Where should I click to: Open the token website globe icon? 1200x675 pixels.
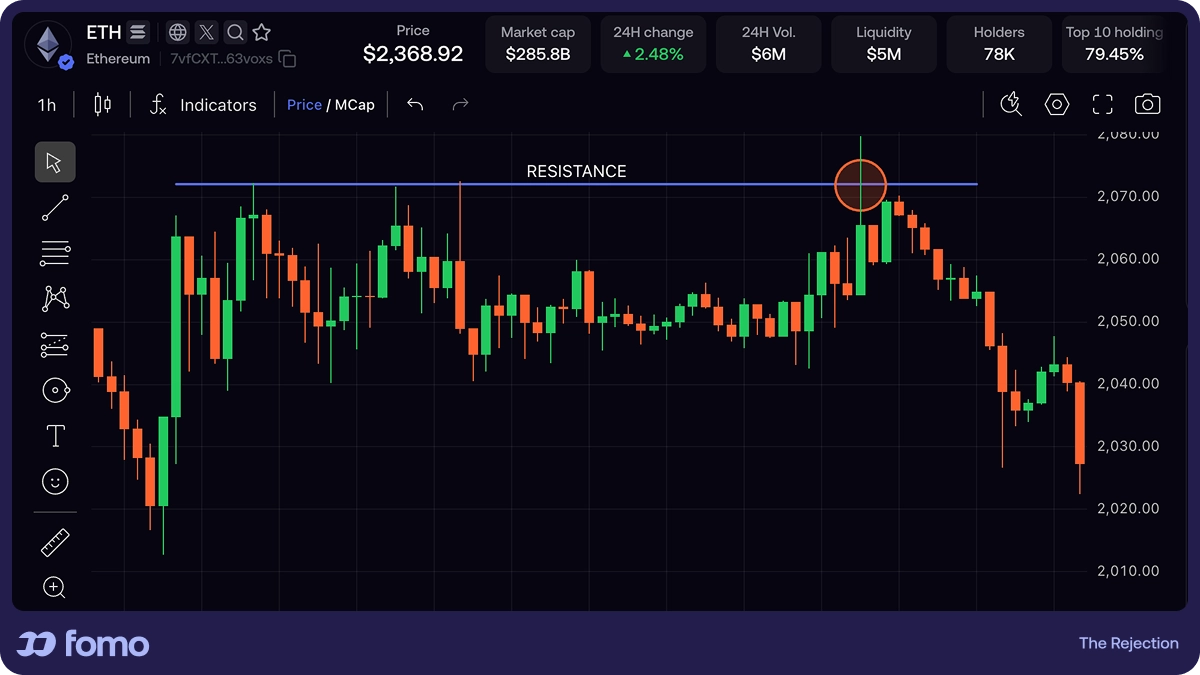tap(177, 33)
